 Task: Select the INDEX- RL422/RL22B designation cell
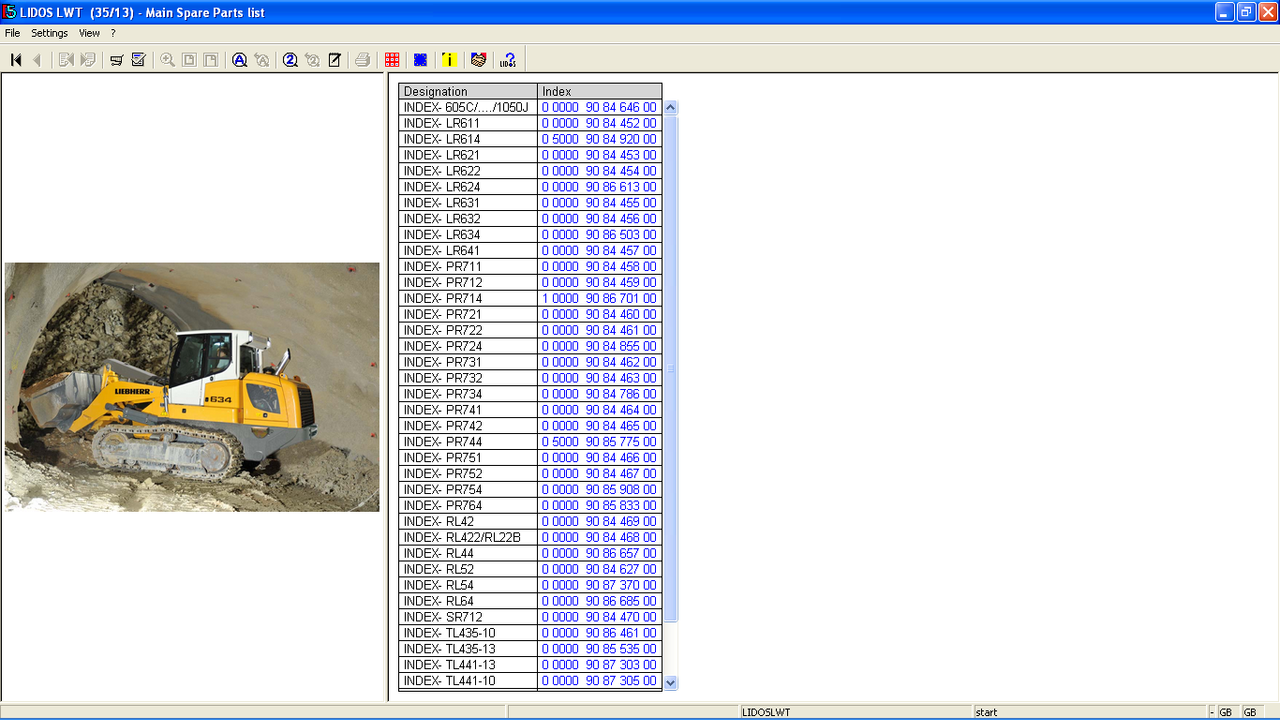pyautogui.click(x=468, y=538)
